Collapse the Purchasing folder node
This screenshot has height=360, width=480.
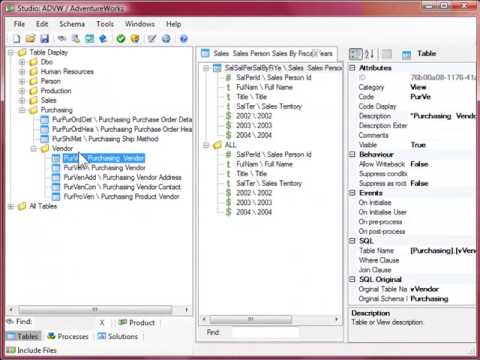coord(22,110)
